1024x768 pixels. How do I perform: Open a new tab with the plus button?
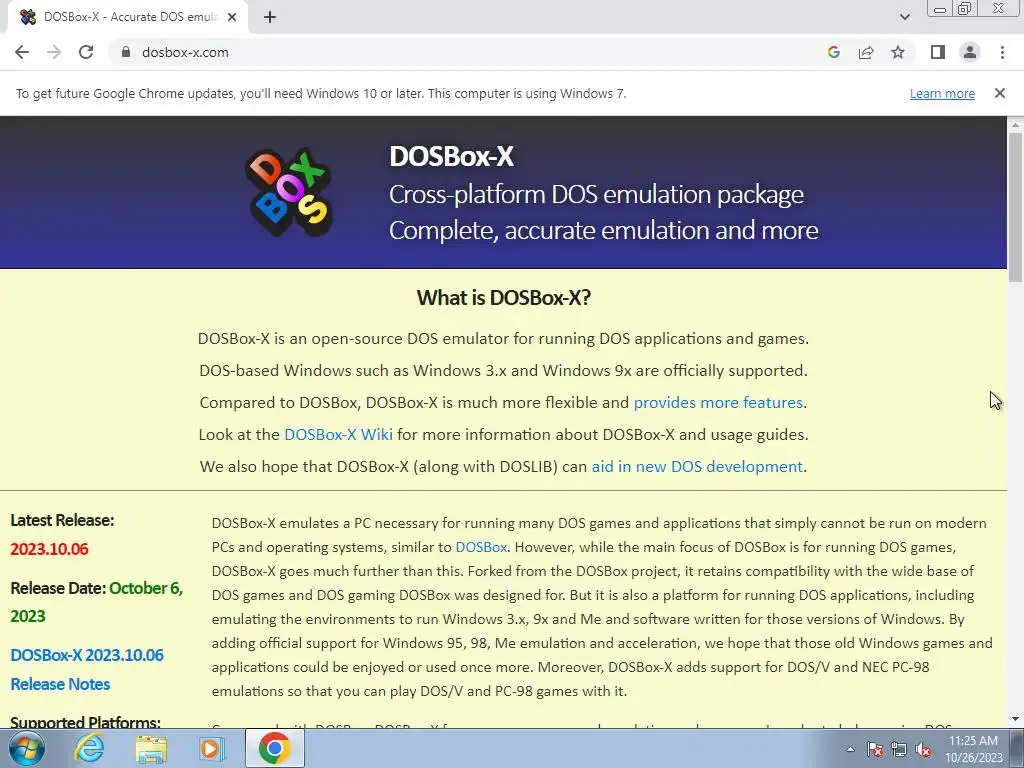(270, 17)
